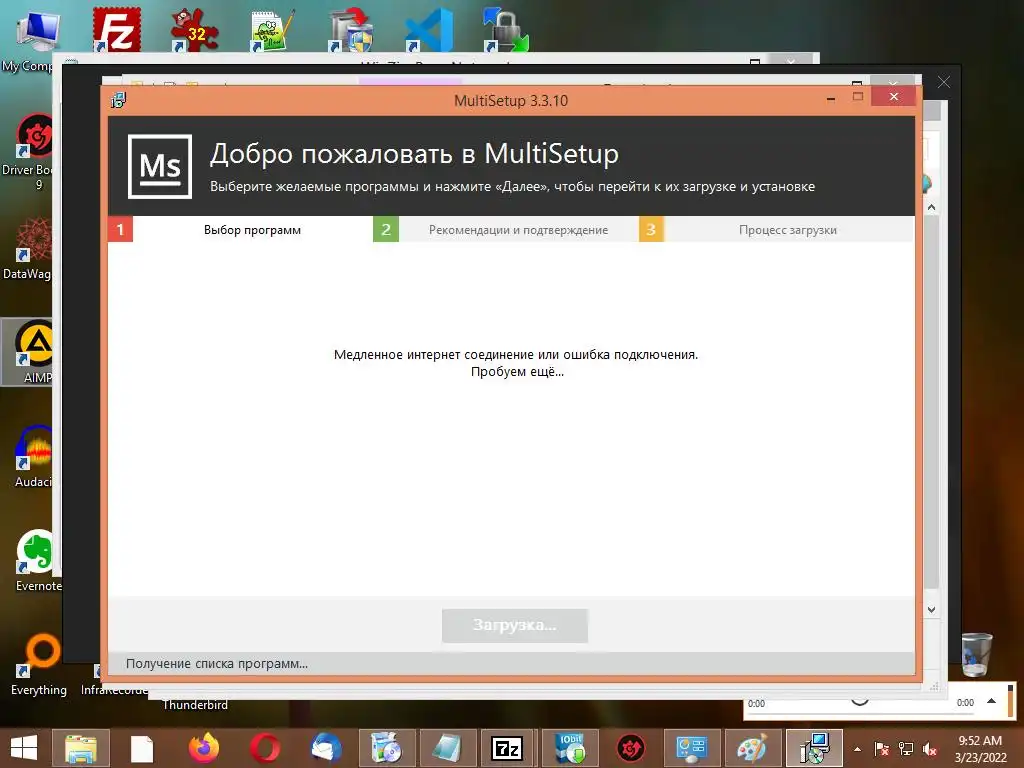Open the FileZilla desktop shortcut
Viewport: 1024px width, 768px height.
pos(116,29)
